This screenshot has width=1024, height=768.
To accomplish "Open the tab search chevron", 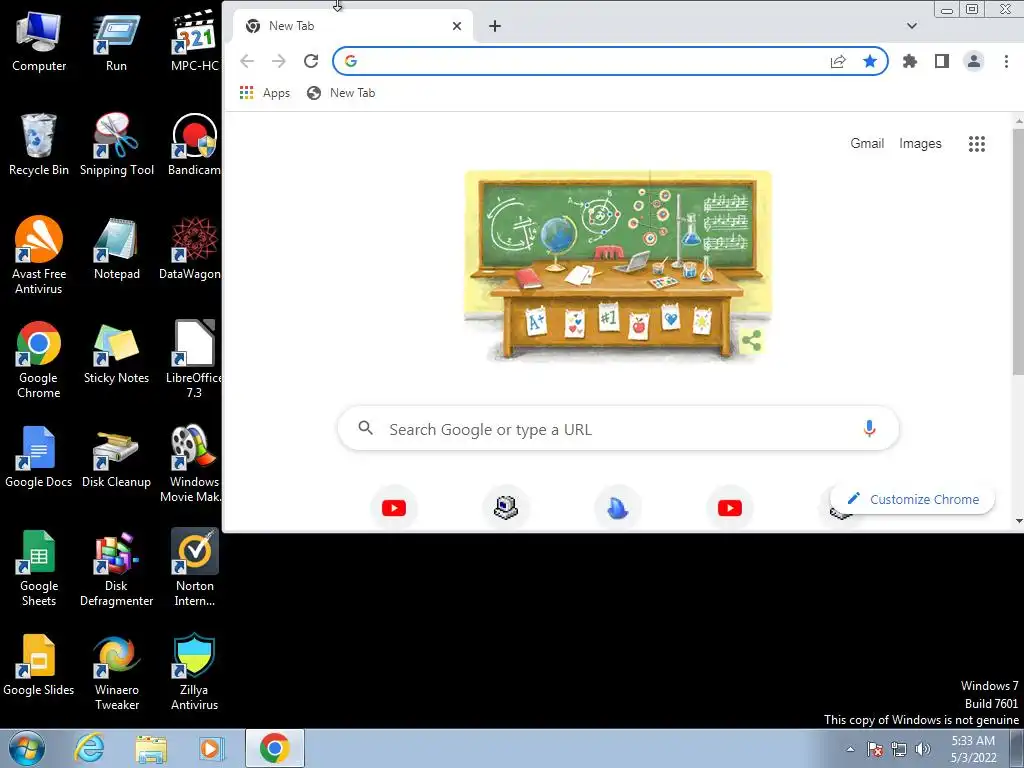I will coord(912,26).
